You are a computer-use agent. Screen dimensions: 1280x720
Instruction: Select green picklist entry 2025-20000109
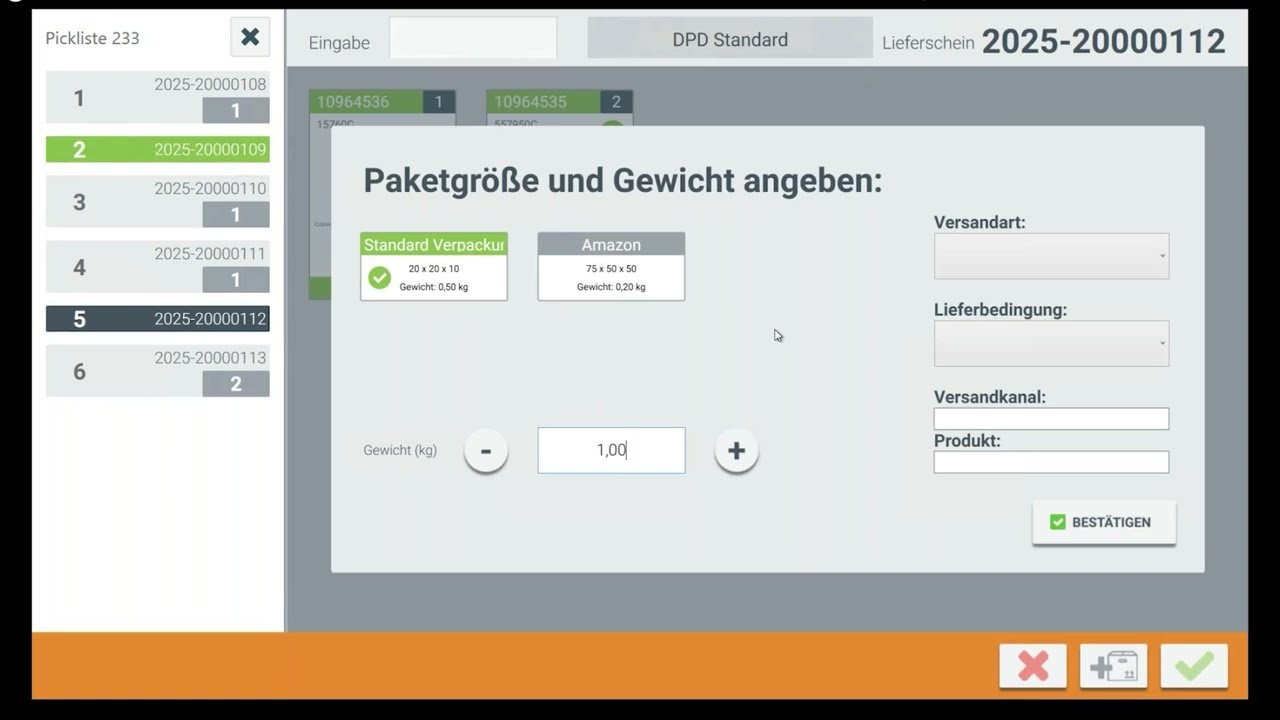[x=158, y=150]
